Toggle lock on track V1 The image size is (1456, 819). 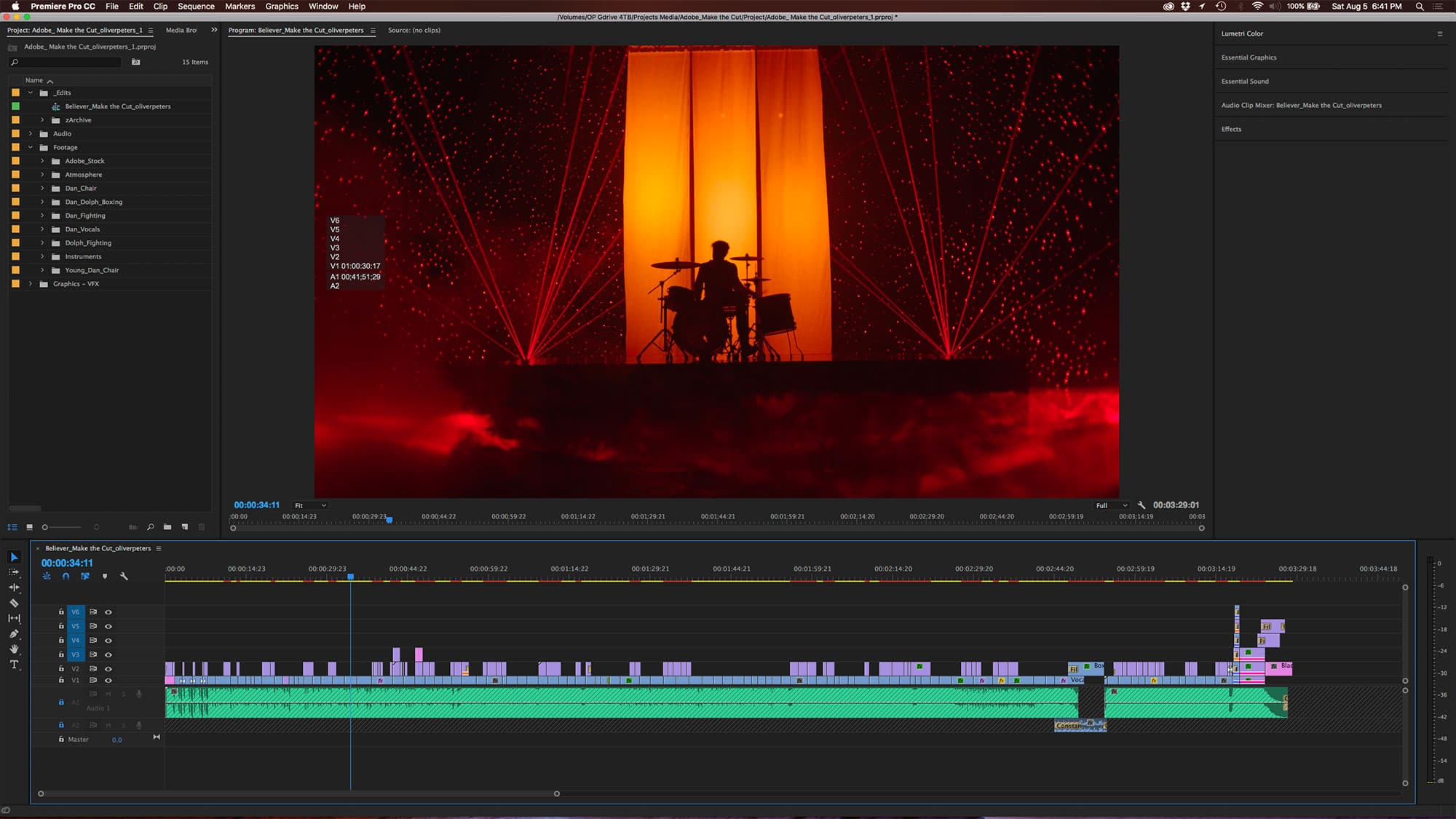(x=61, y=680)
